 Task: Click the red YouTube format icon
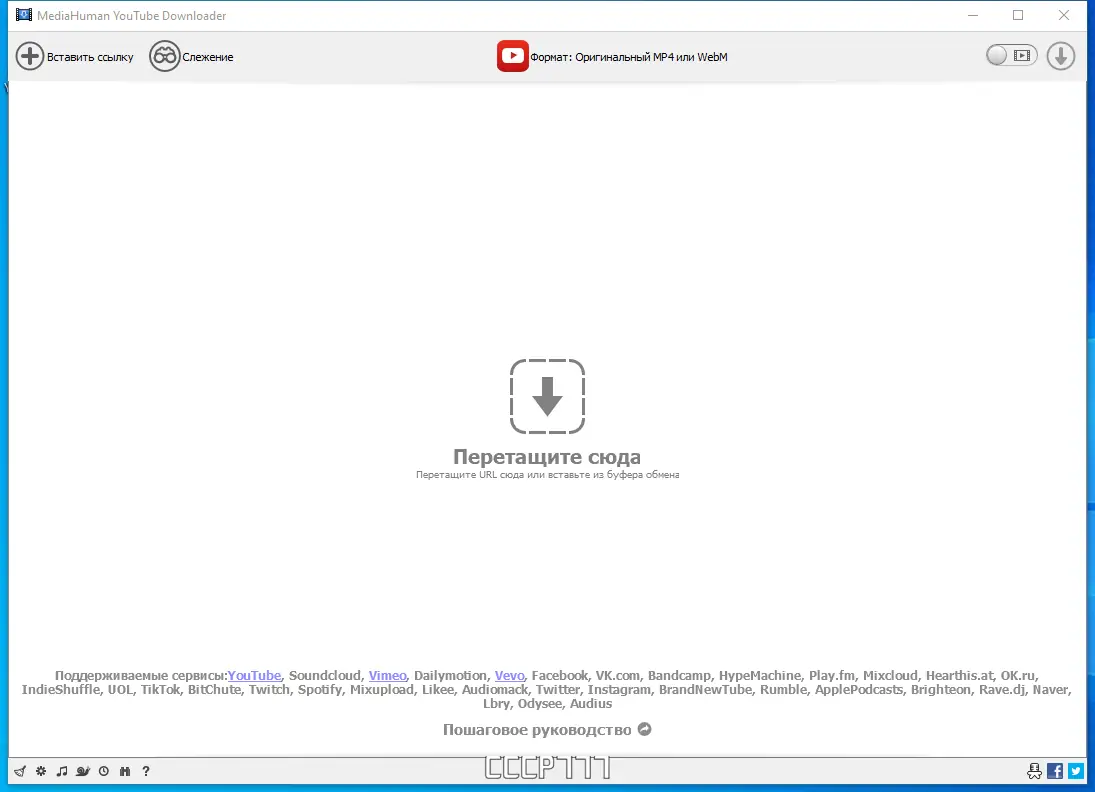(x=513, y=57)
